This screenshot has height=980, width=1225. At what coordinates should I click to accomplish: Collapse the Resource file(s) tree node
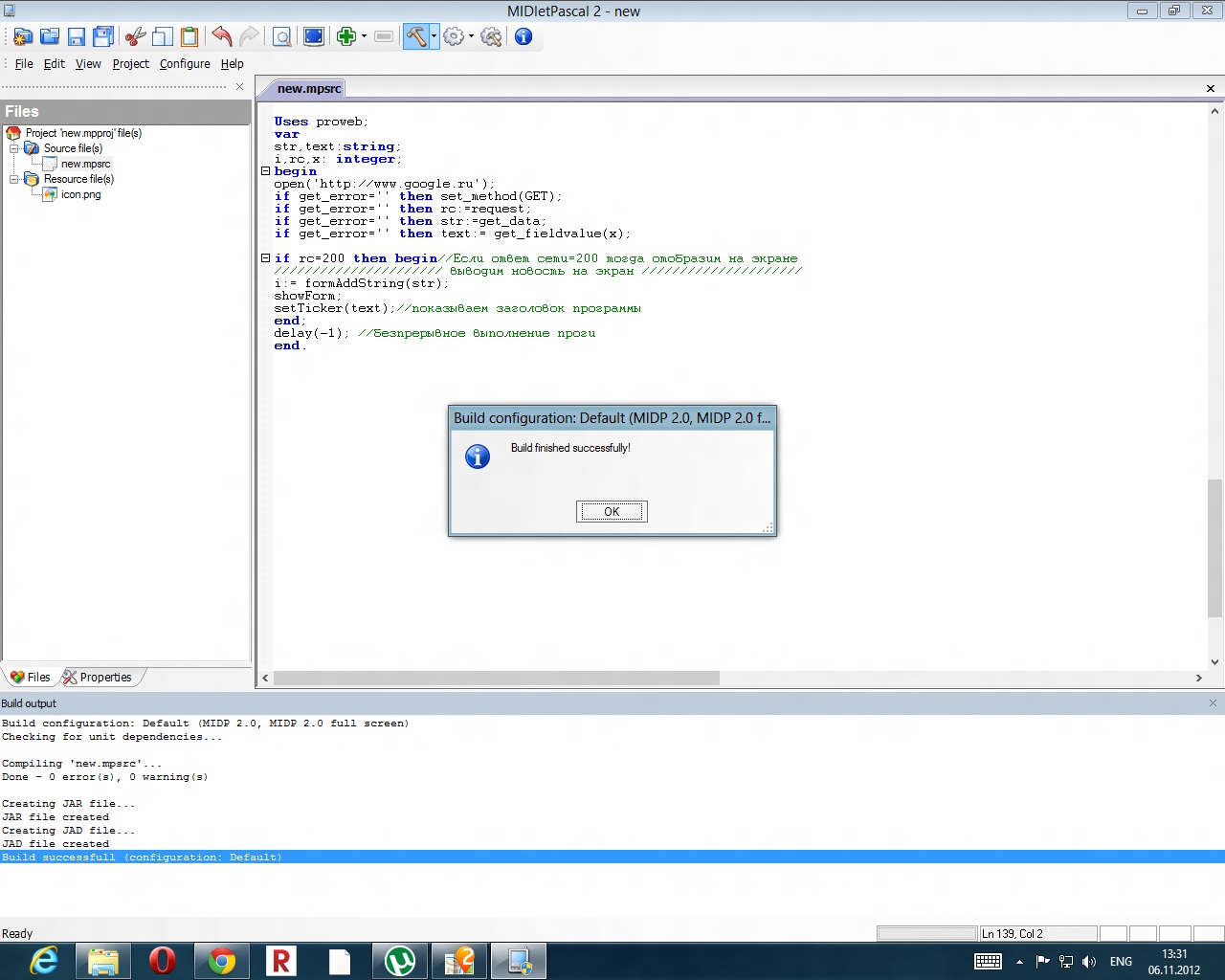(14, 179)
